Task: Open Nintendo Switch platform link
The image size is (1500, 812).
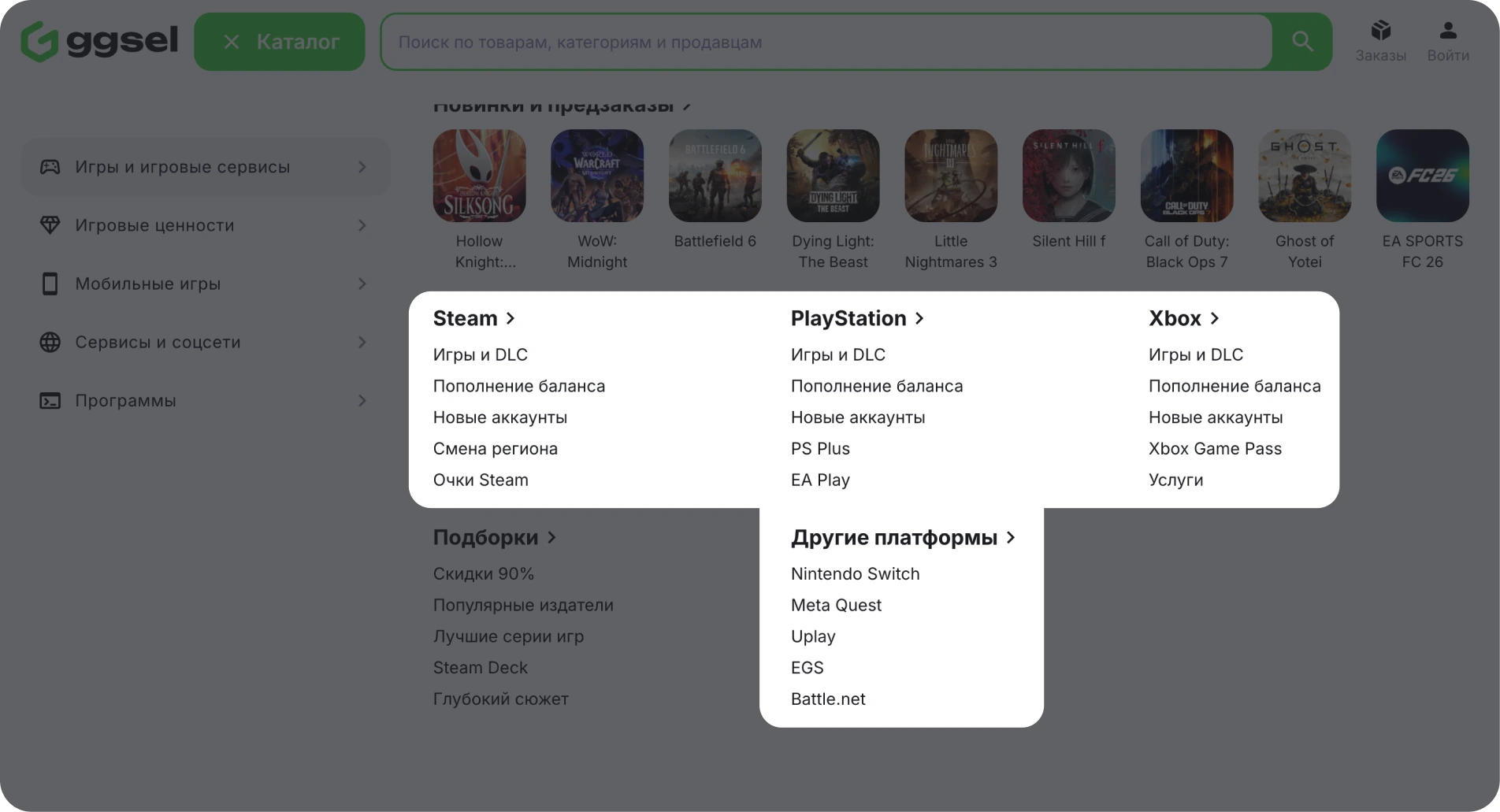Action: point(855,574)
